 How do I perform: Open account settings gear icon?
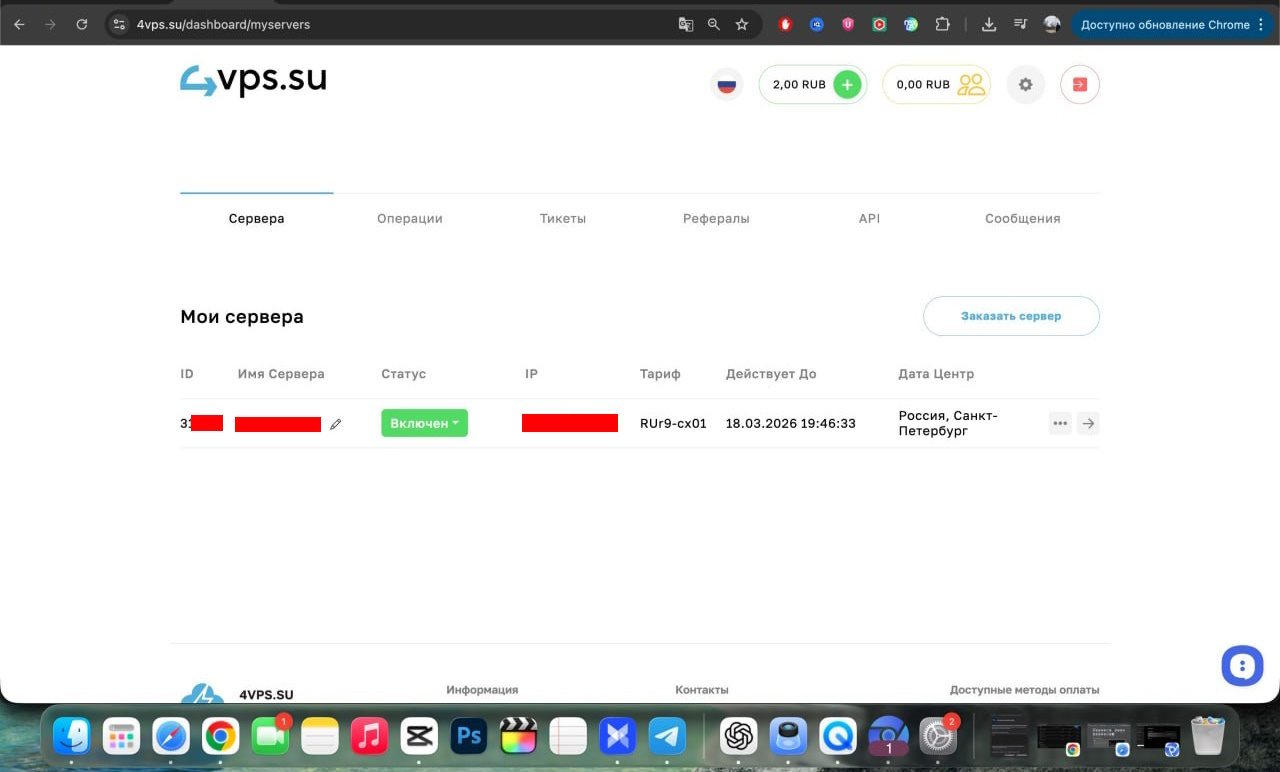pos(1025,85)
